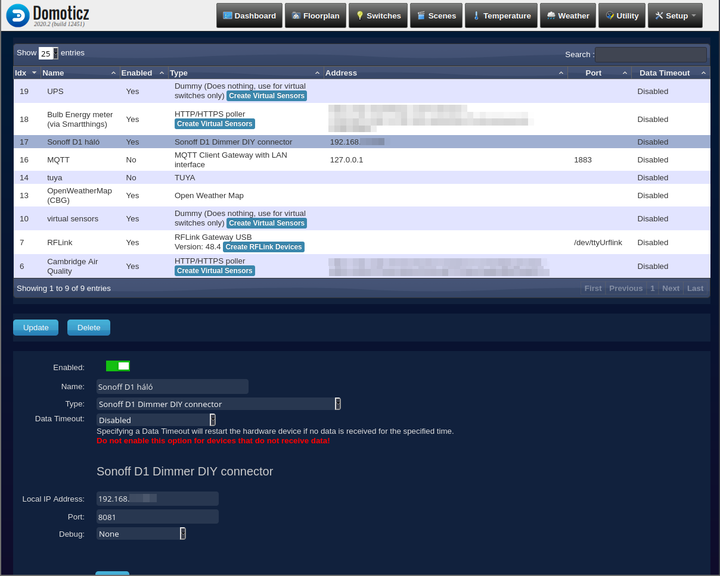Open the Dashboard page
720x576 pixels.
(x=249, y=16)
